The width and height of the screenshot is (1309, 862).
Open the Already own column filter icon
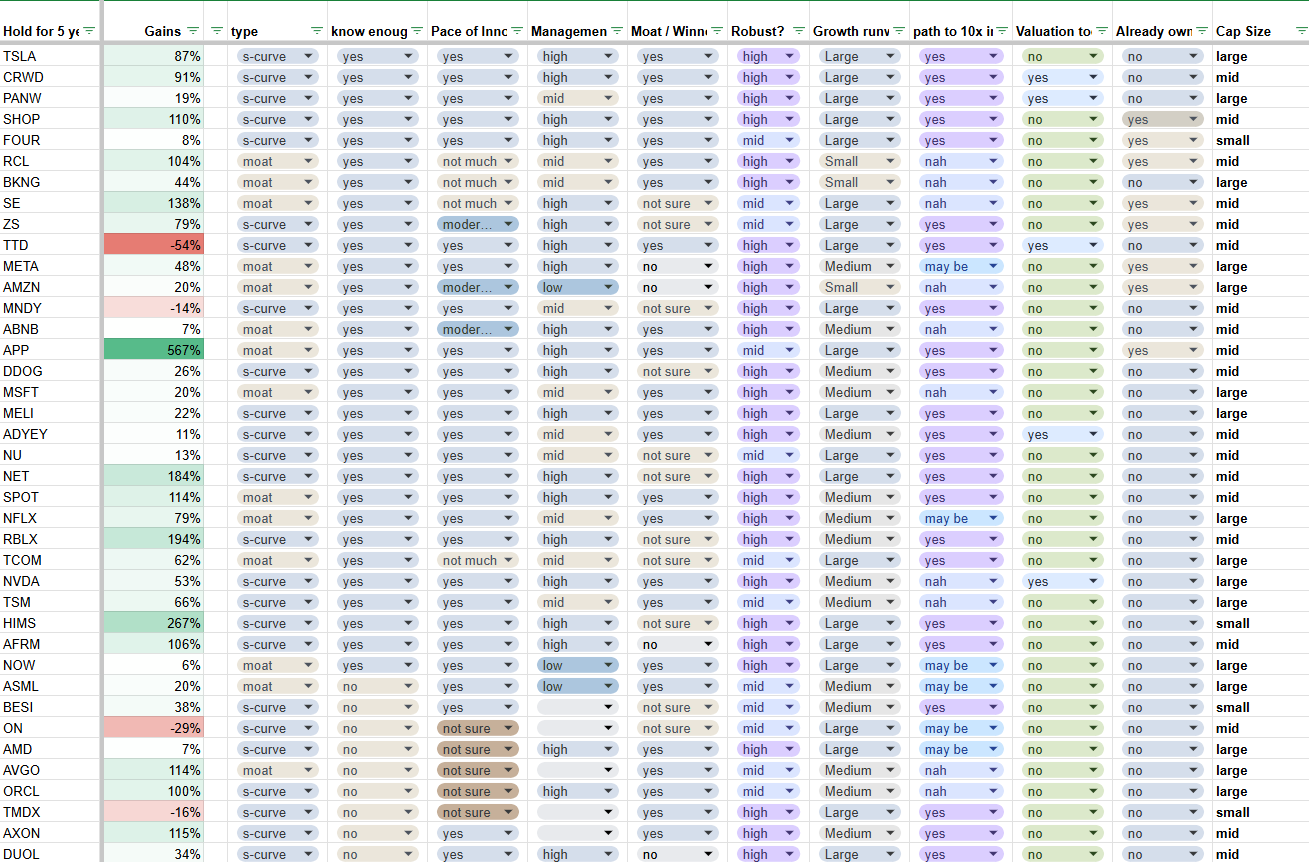1200,31
